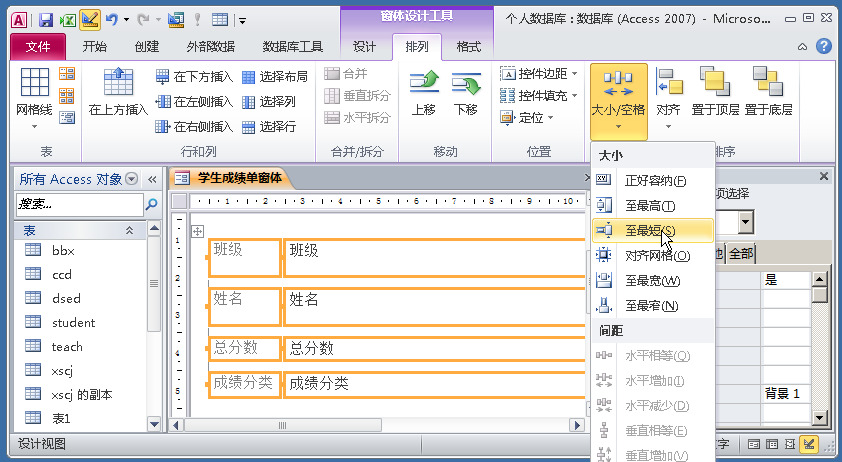842x462 pixels.
Task: Switch to design view via status bar icon
Action: coord(808,444)
